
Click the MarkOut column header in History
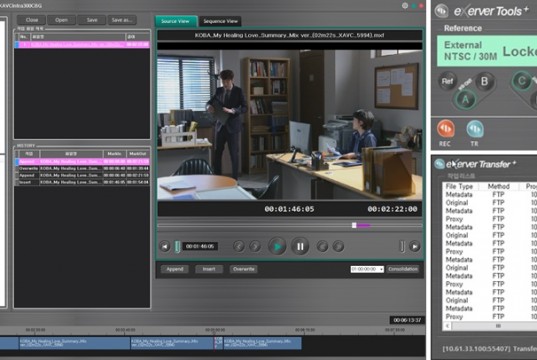click(x=138, y=154)
